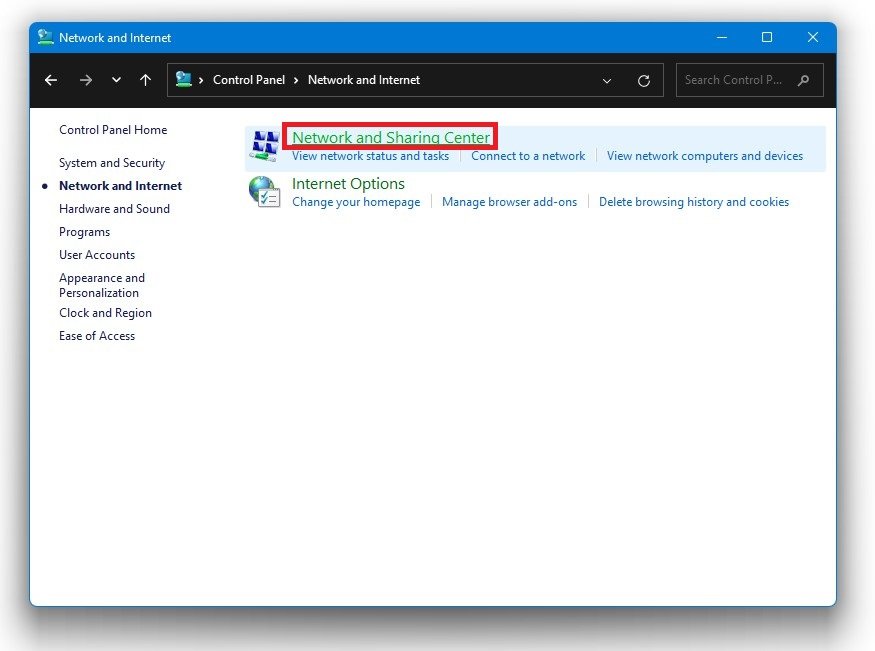Open the recent locations dropdown

(x=117, y=80)
